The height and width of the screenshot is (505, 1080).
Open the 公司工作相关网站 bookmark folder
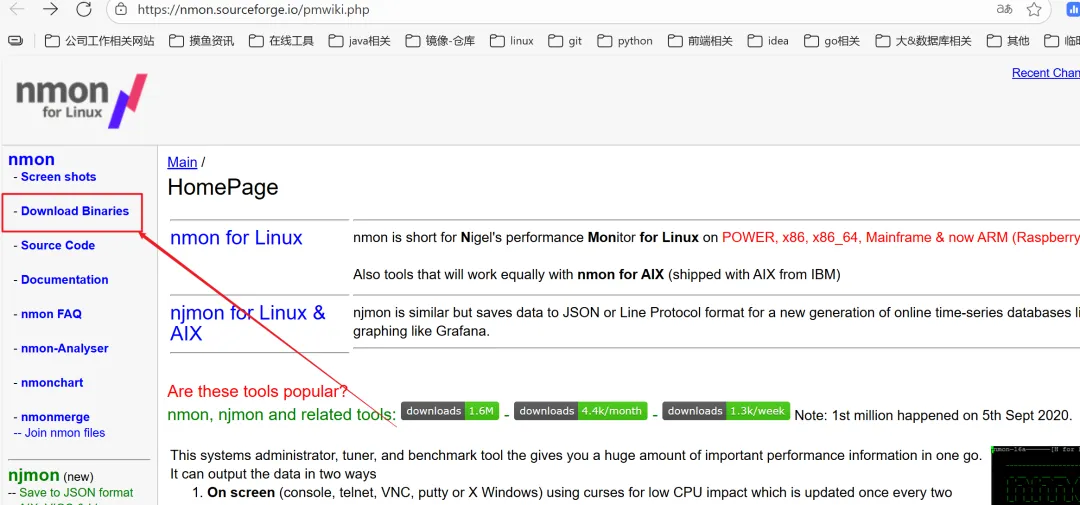point(99,41)
